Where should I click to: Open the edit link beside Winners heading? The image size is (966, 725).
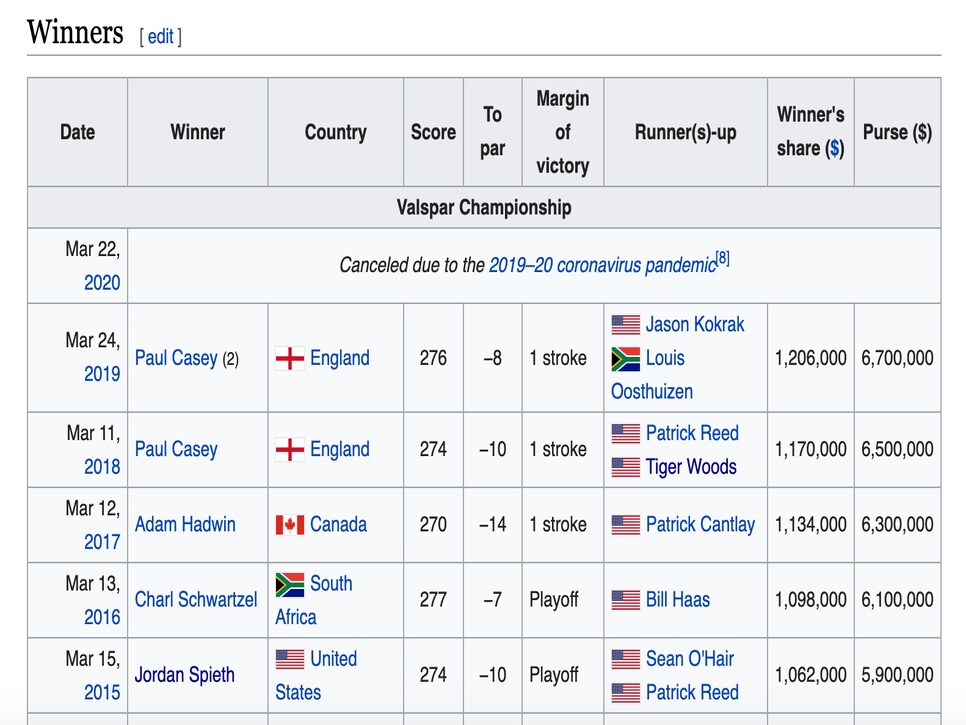click(160, 36)
